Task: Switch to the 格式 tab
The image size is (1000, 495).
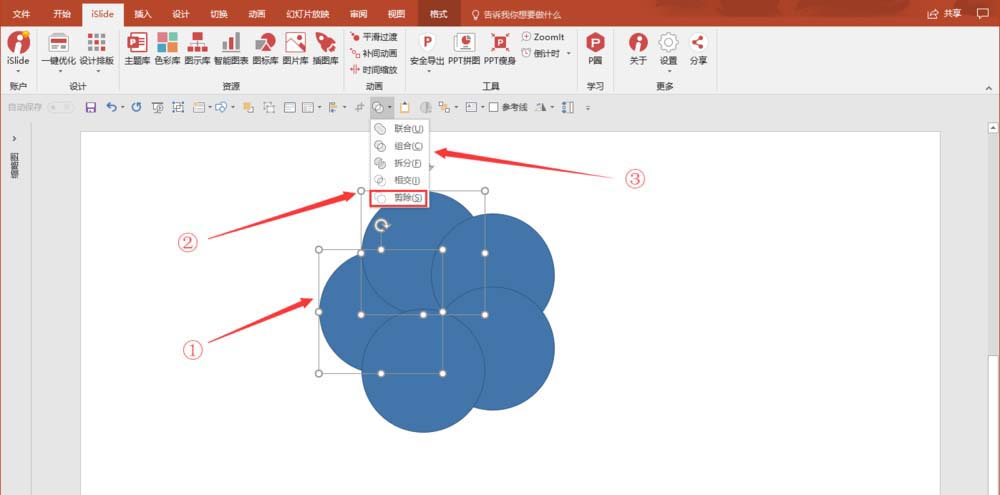Action: (x=439, y=13)
